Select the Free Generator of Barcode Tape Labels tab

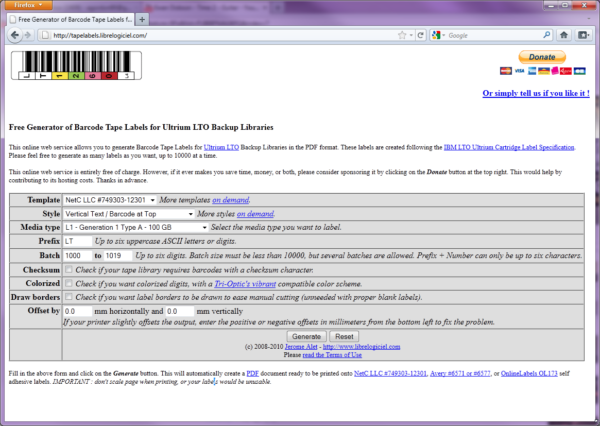[71, 19]
